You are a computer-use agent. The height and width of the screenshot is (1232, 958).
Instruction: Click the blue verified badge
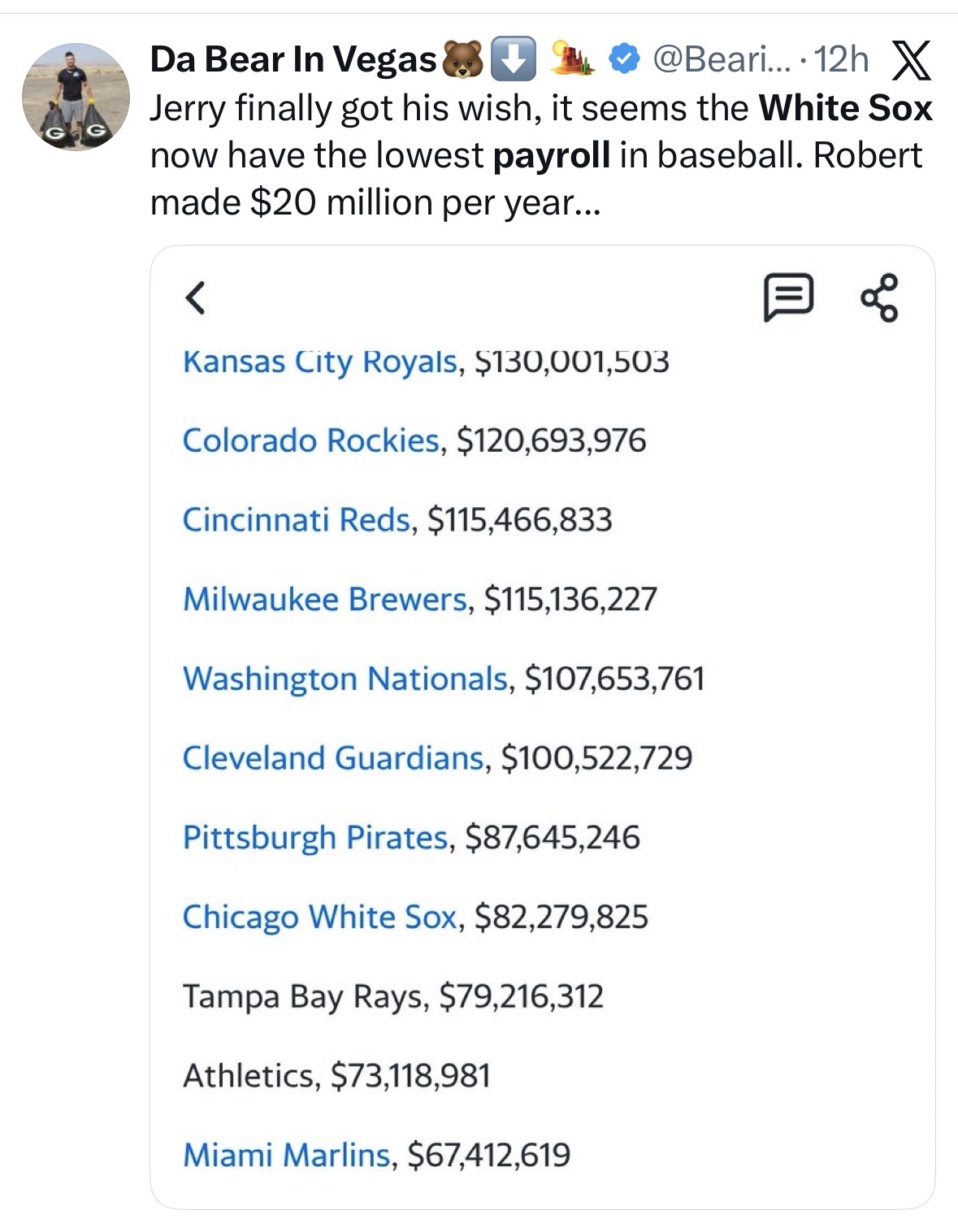pos(623,59)
